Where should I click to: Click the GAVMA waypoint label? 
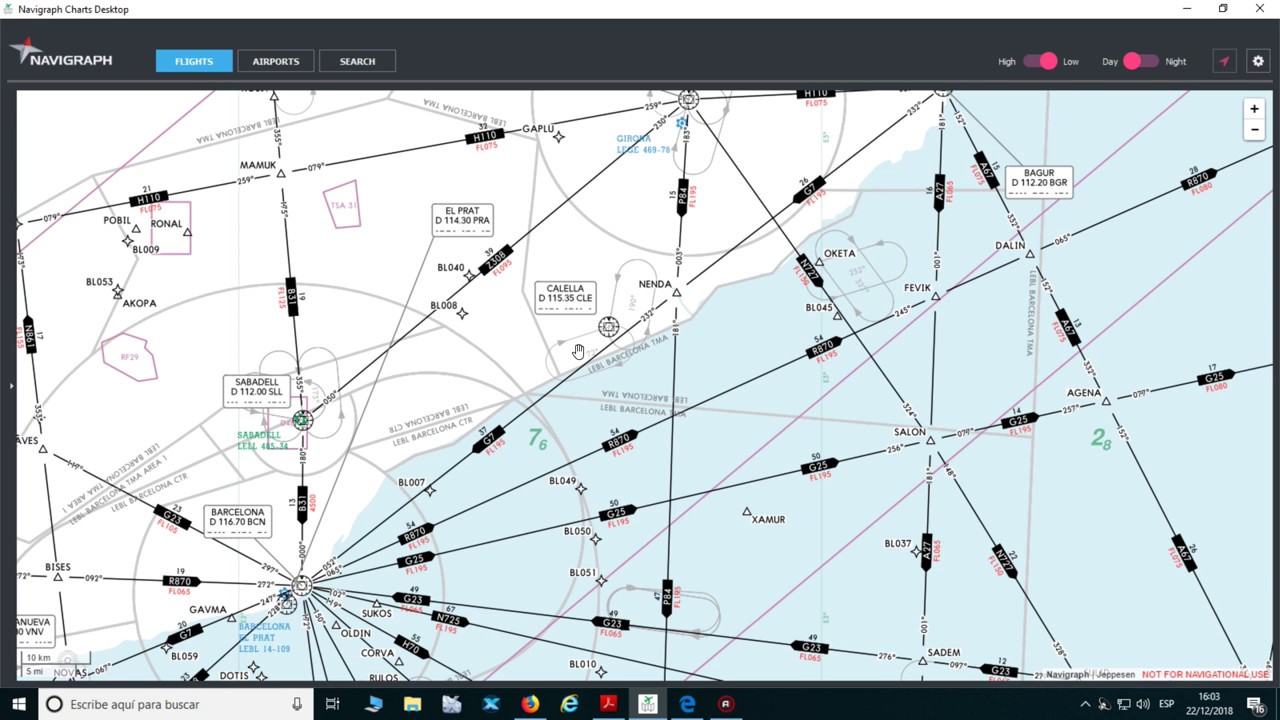[208, 610]
